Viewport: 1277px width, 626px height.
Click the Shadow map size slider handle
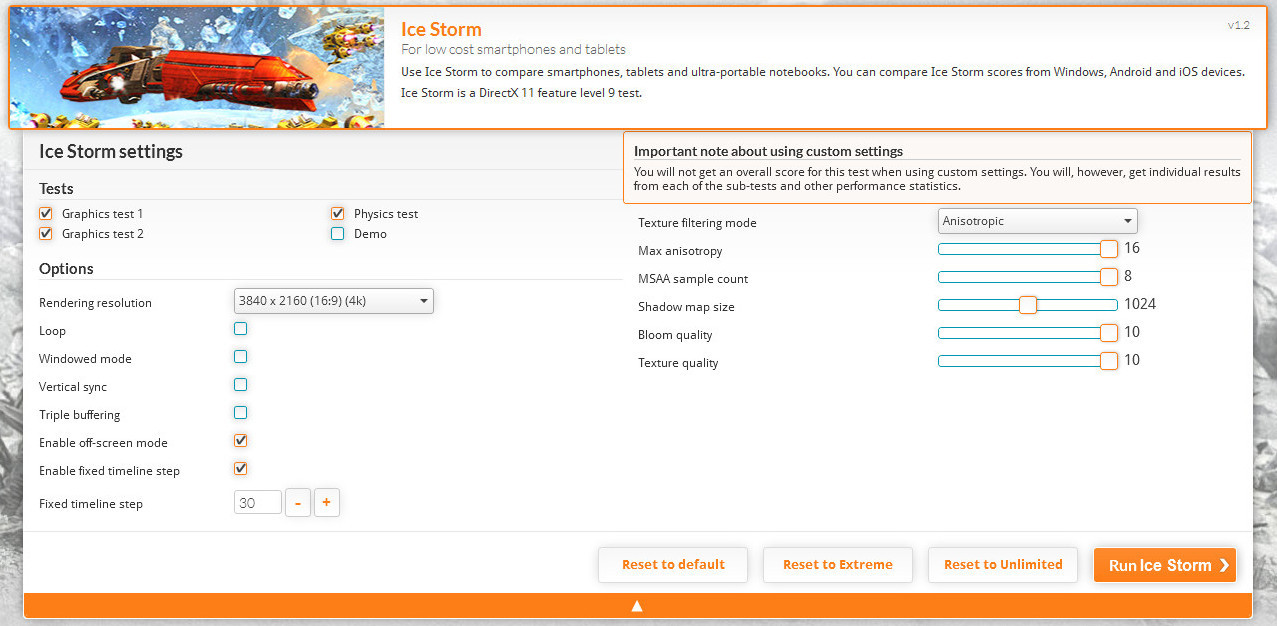coord(1028,305)
